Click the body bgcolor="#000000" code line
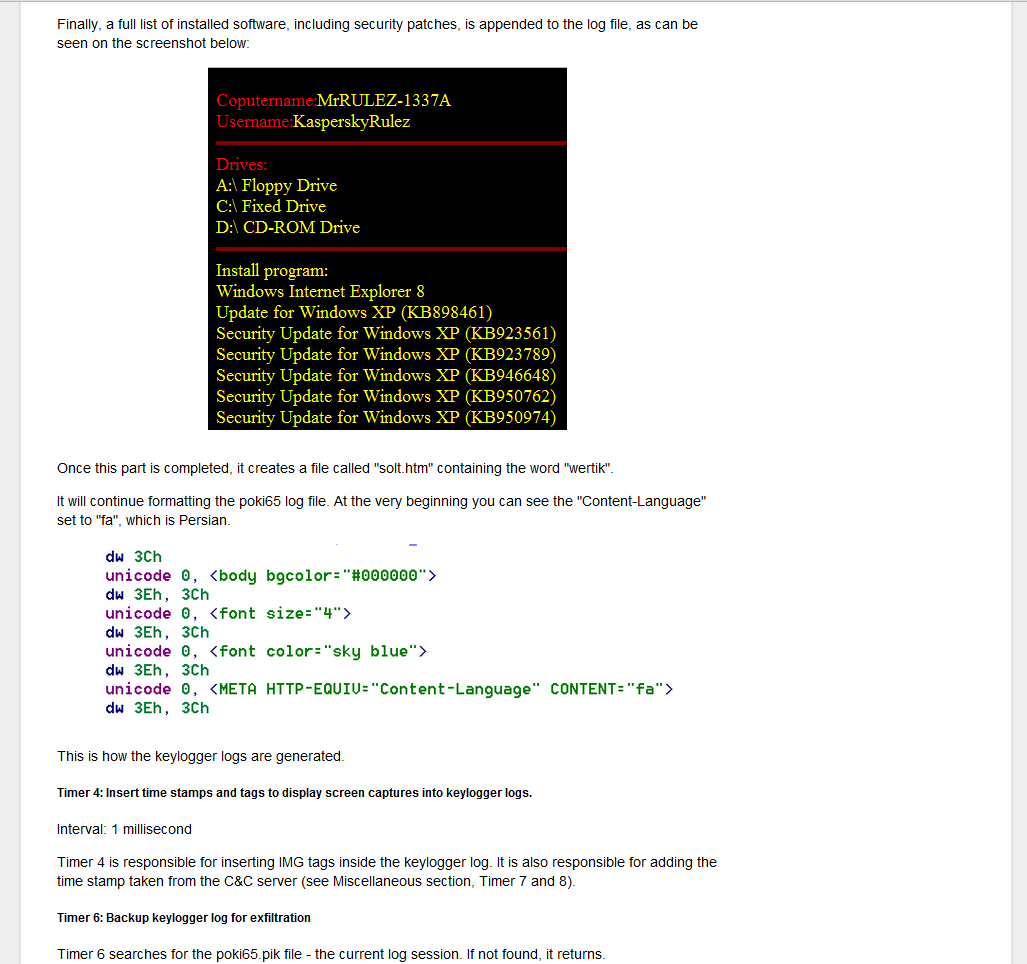This screenshot has width=1027, height=964. 271,576
